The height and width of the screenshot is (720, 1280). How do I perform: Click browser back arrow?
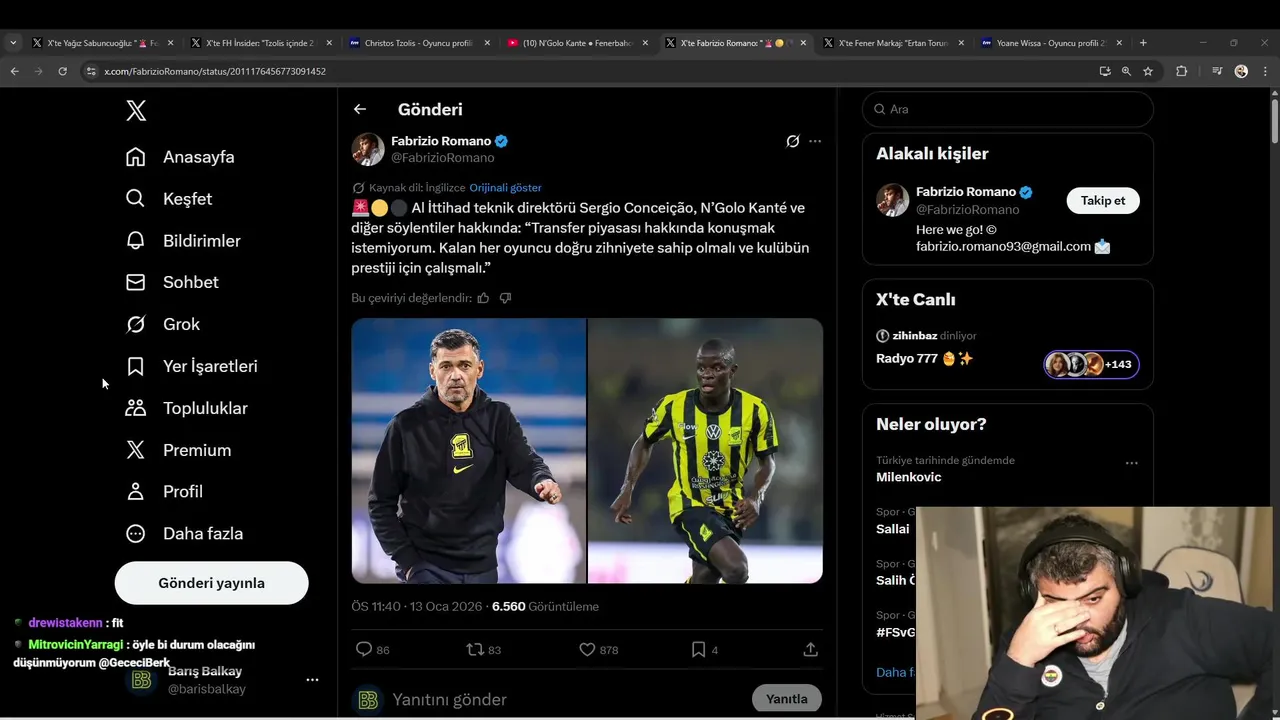(14, 71)
